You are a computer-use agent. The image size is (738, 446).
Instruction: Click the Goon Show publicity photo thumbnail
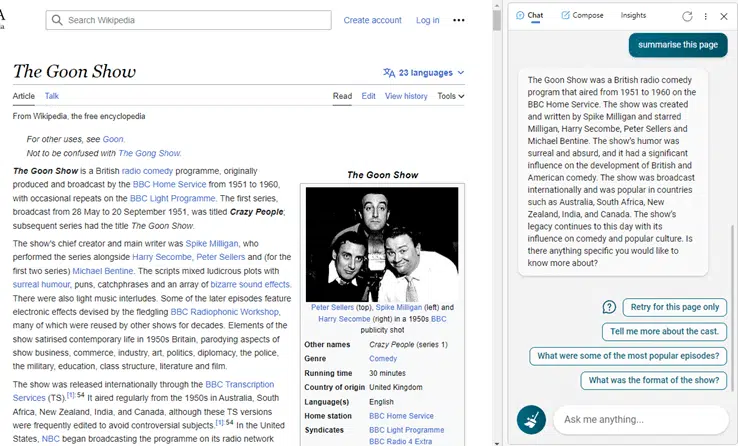tap(382, 244)
